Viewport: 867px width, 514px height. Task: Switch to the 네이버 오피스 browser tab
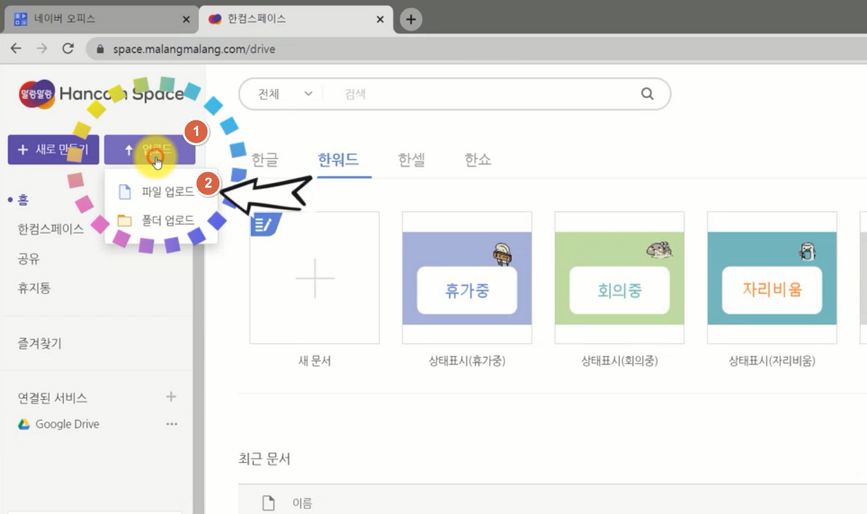(102, 19)
